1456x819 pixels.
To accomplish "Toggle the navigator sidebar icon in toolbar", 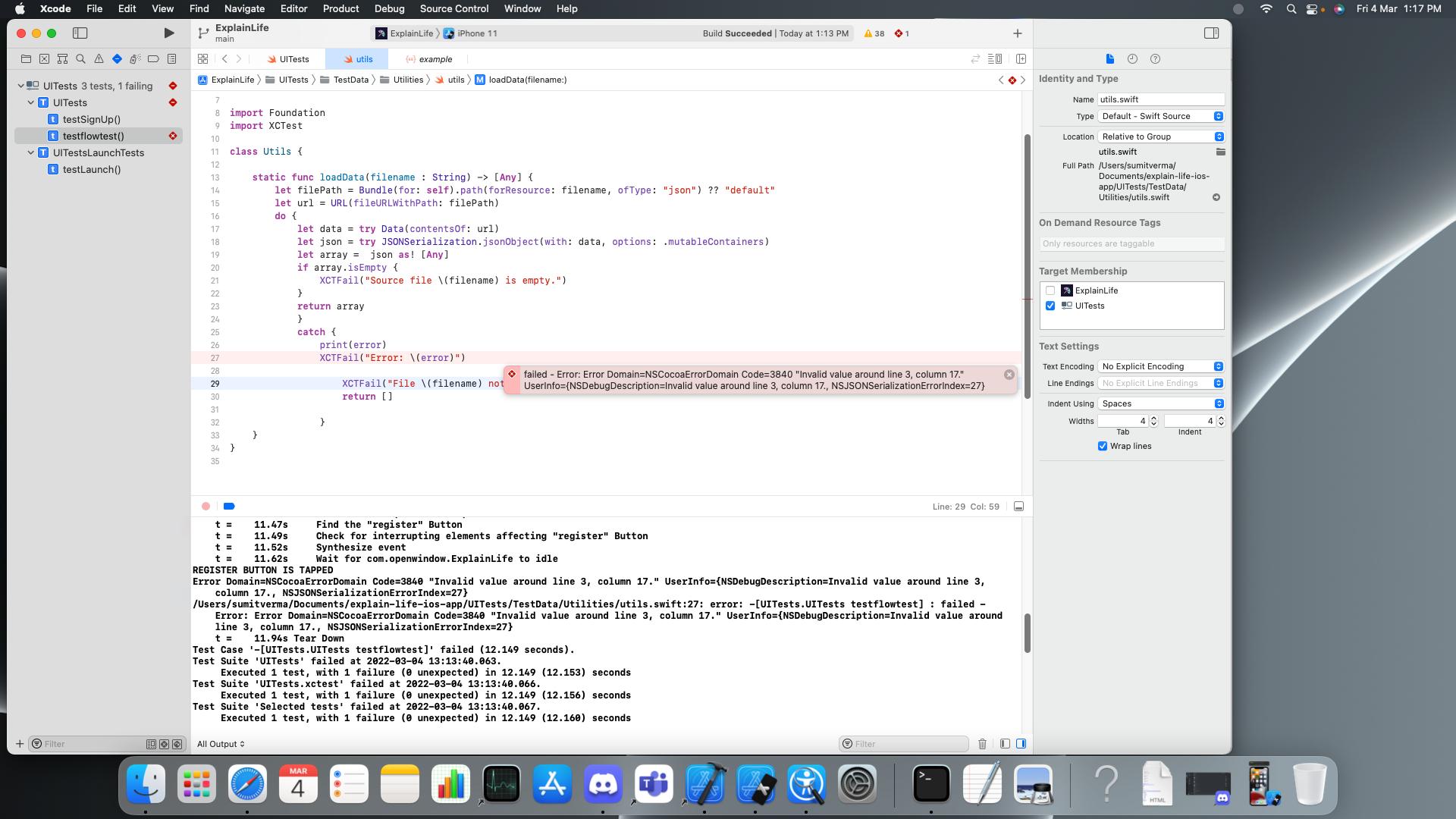I will click(x=80, y=33).
